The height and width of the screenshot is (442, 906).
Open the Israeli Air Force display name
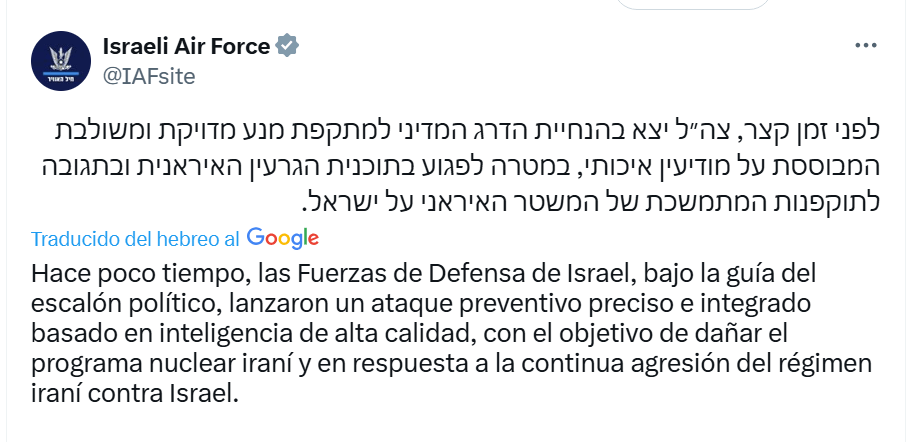click(x=186, y=46)
